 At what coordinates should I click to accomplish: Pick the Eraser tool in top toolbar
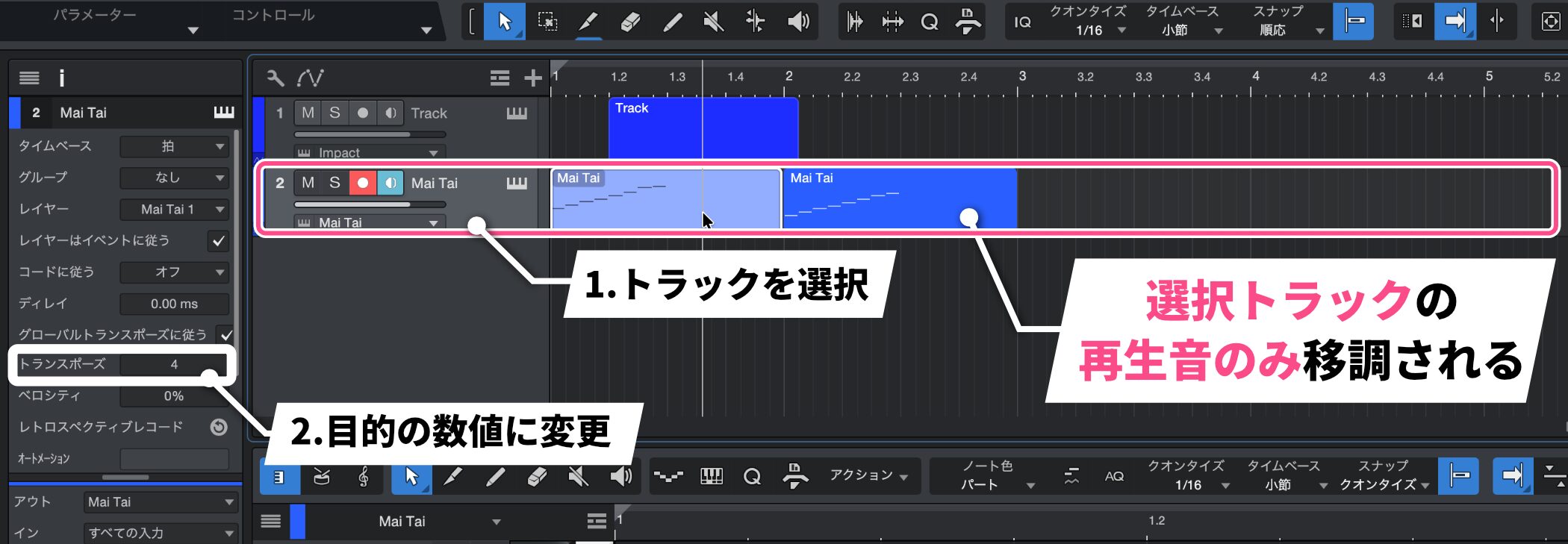631,22
